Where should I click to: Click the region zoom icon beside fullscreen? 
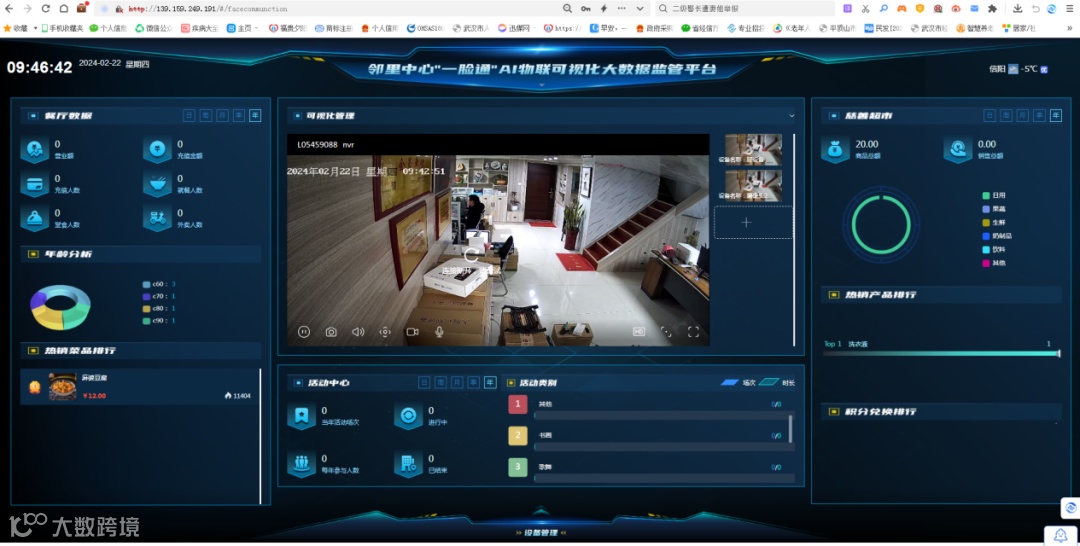click(x=666, y=332)
